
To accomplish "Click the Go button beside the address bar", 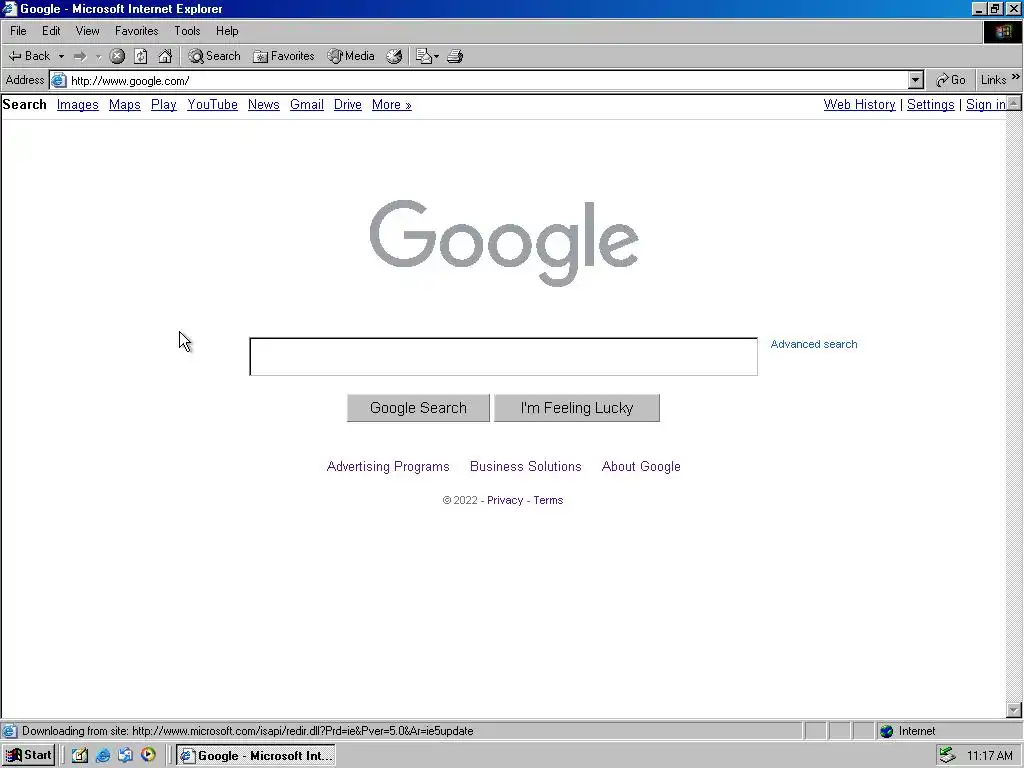I will (x=950, y=80).
